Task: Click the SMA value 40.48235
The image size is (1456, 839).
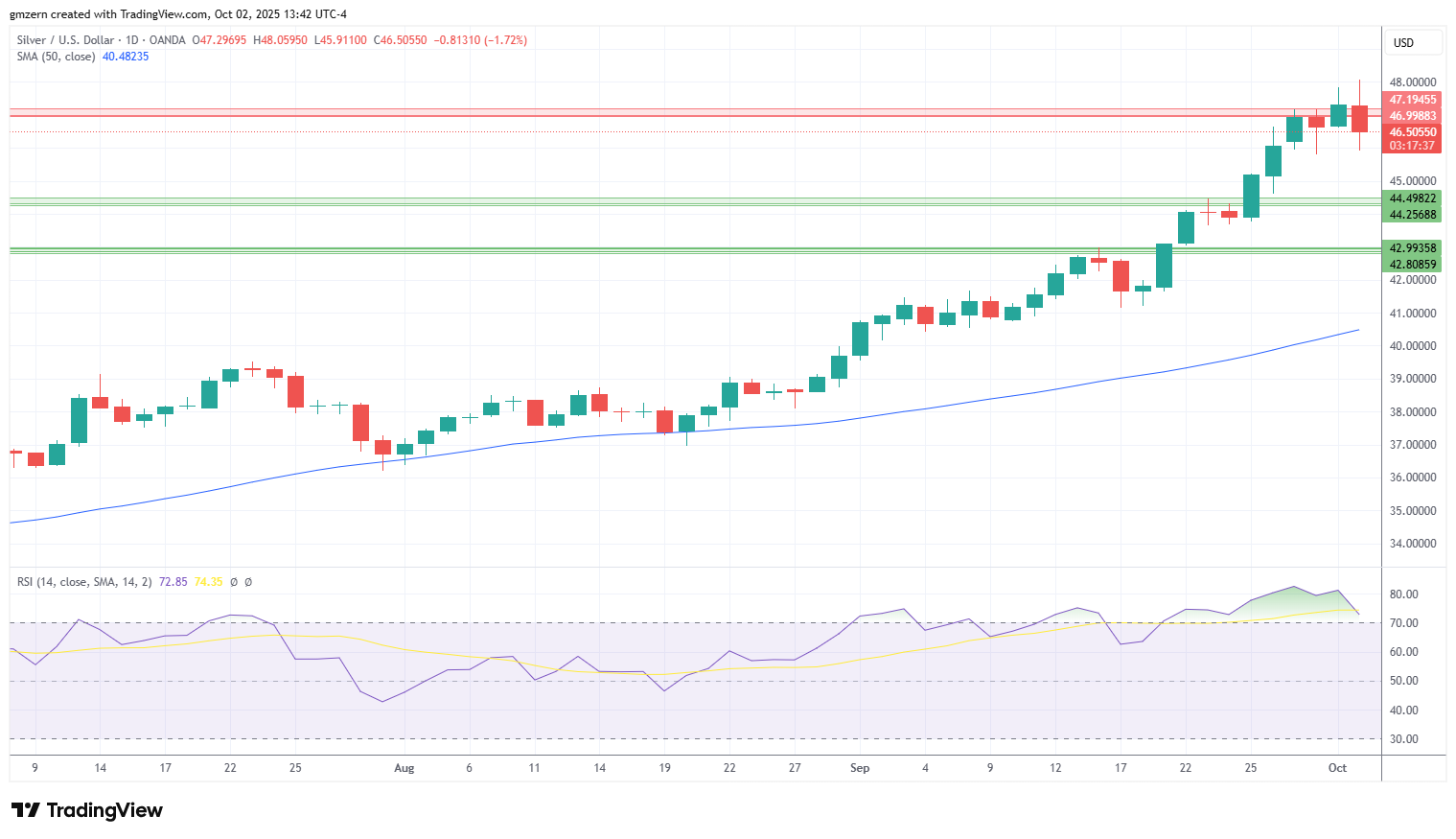Action: coord(126,57)
